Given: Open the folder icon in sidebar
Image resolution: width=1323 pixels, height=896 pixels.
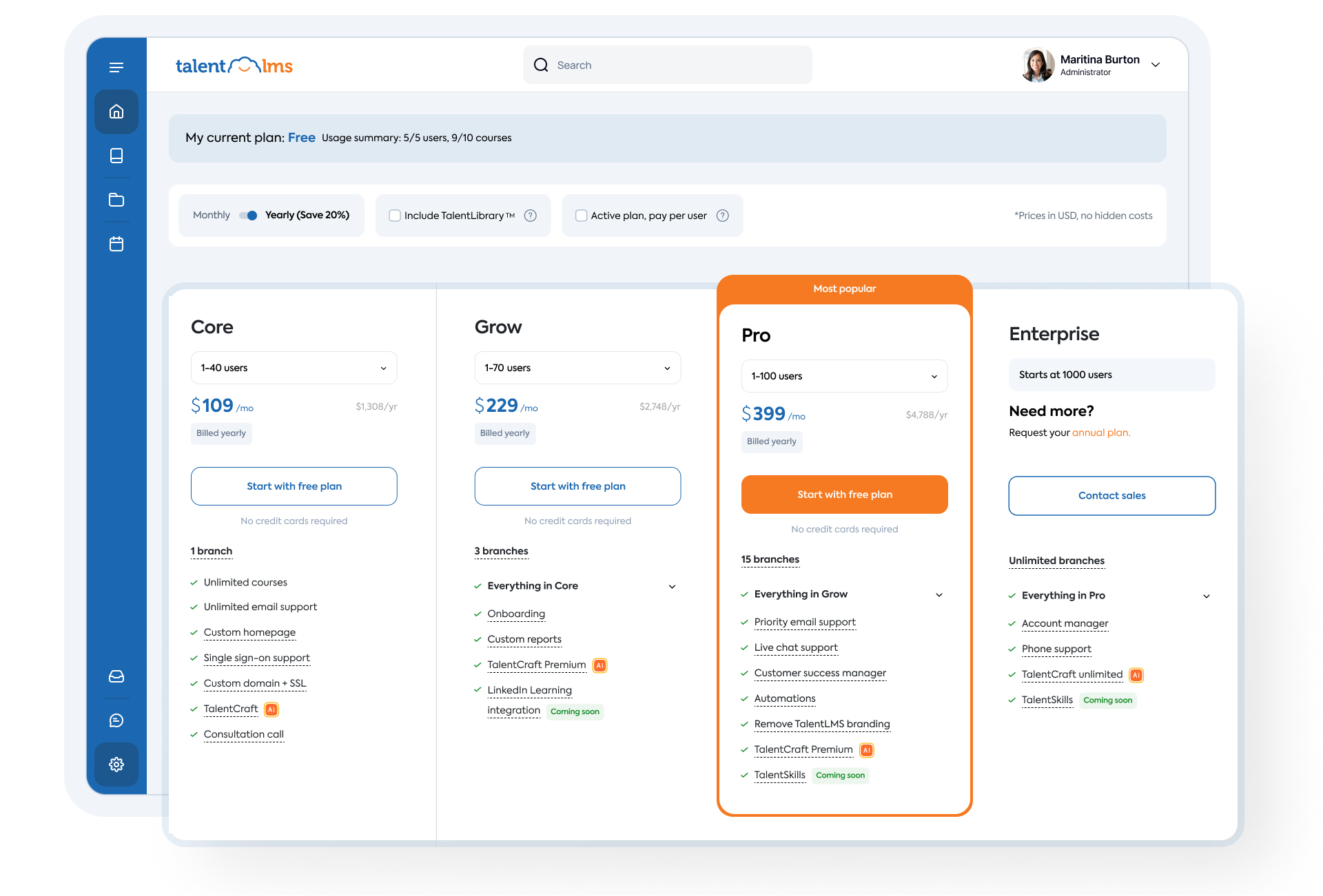Looking at the screenshot, I should (116, 200).
